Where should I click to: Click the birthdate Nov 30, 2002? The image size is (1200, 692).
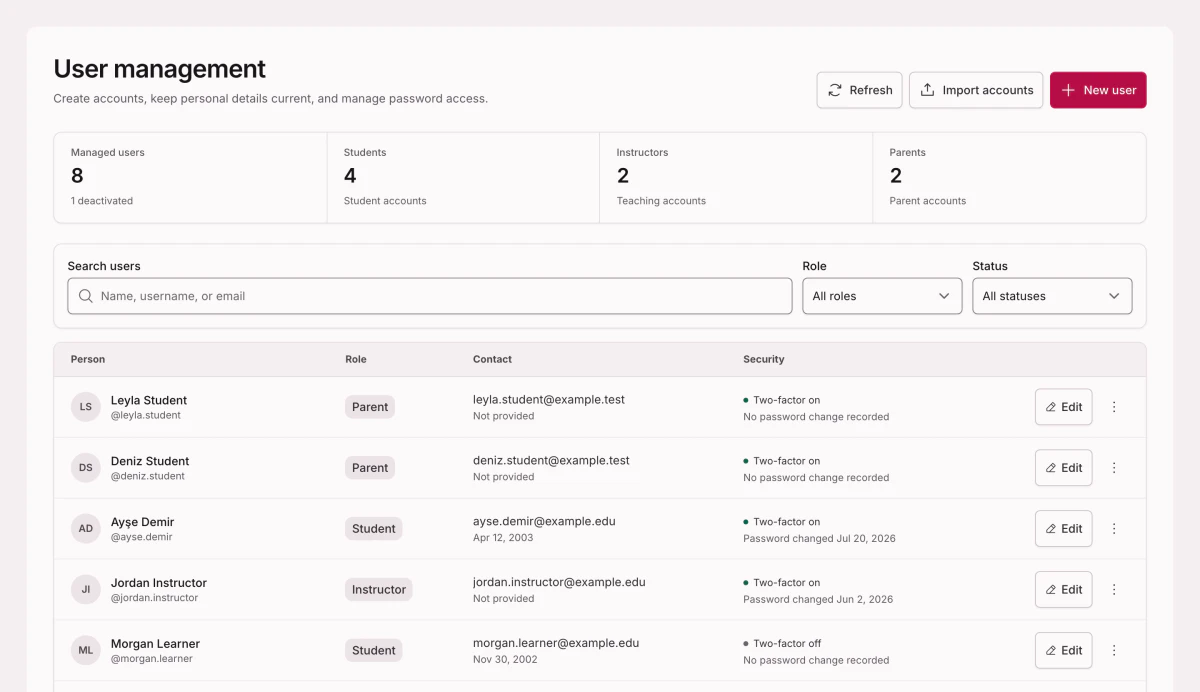[x=505, y=660]
